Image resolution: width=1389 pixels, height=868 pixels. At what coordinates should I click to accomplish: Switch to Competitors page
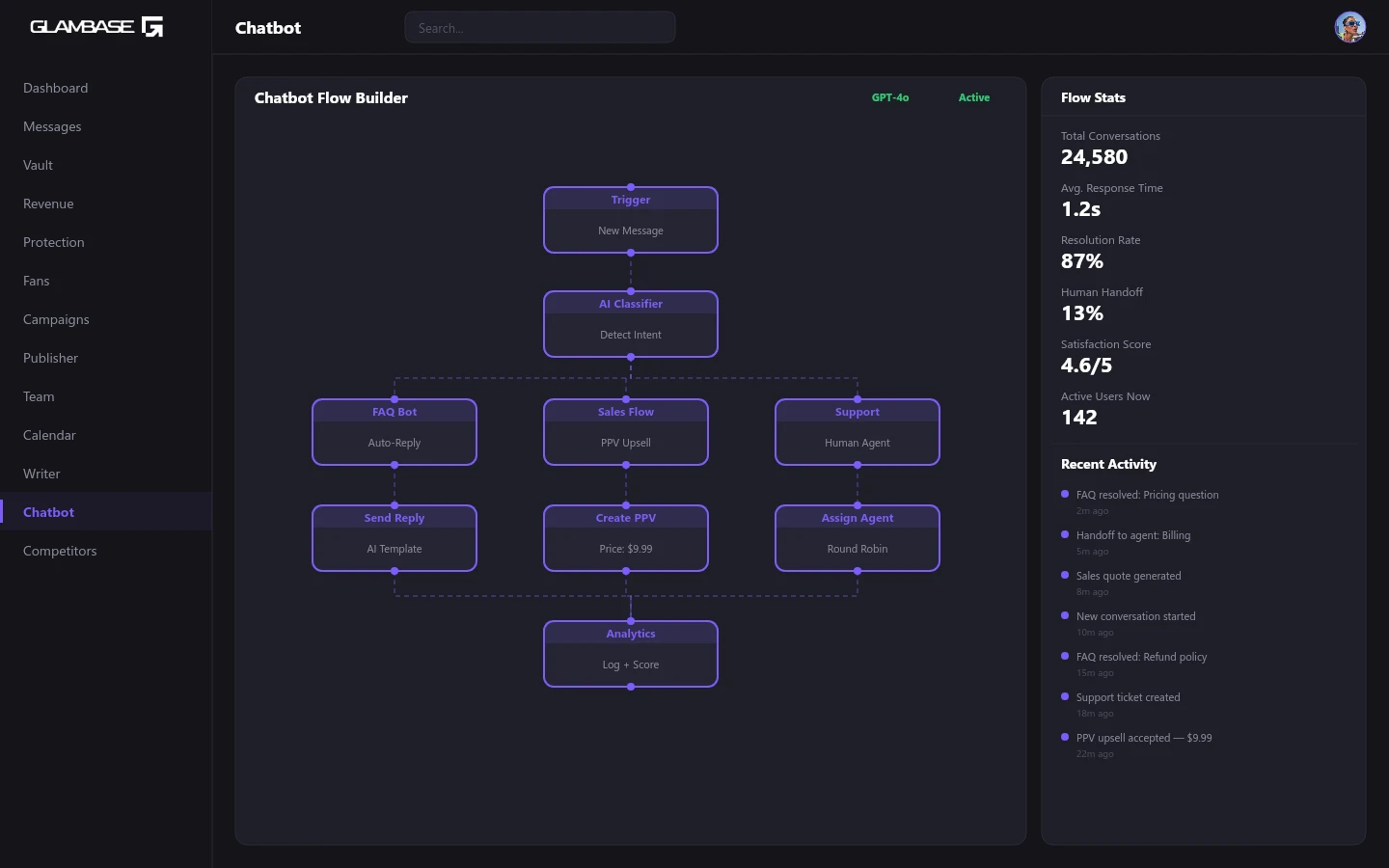click(x=60, y=551)
